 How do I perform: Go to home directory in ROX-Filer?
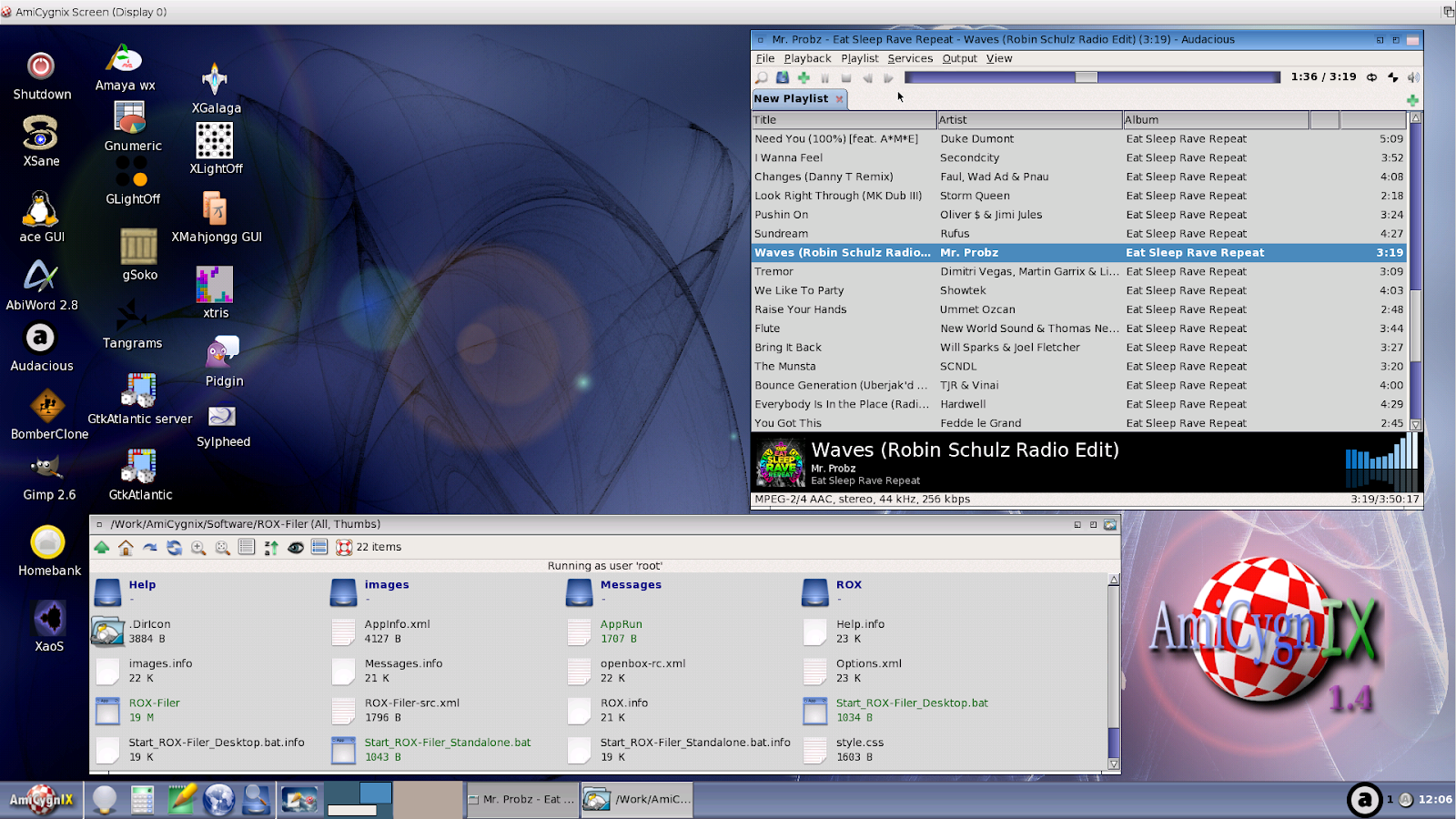click(126, 547)
